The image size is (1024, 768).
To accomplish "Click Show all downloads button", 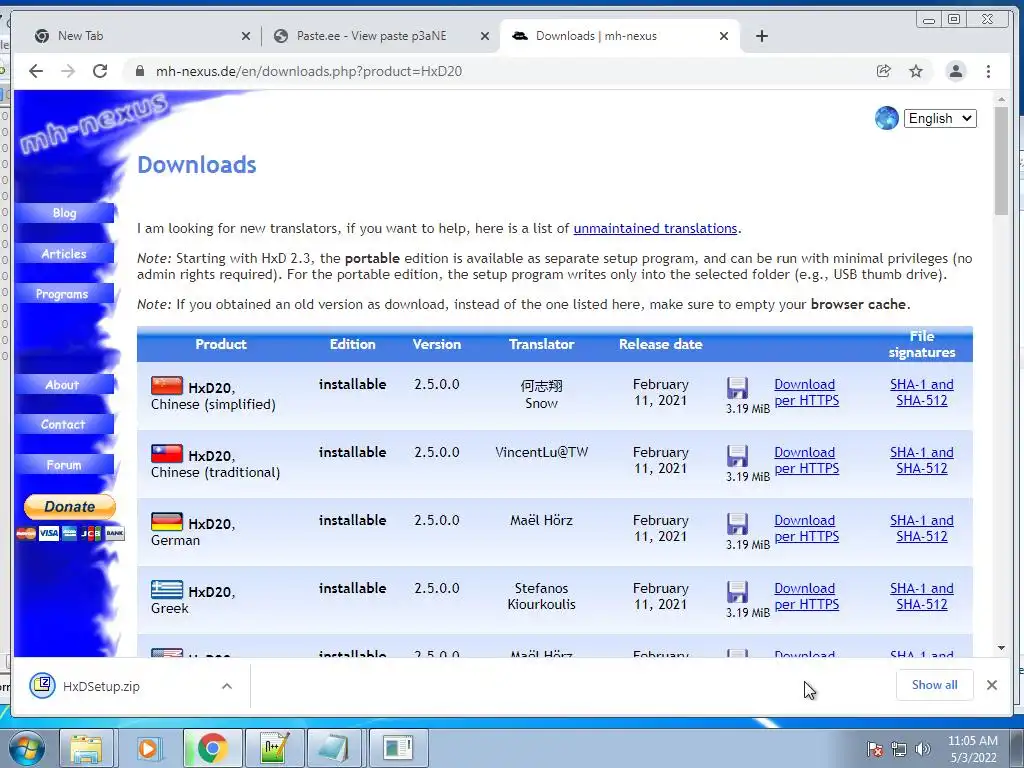I will (x=935, y=685).
